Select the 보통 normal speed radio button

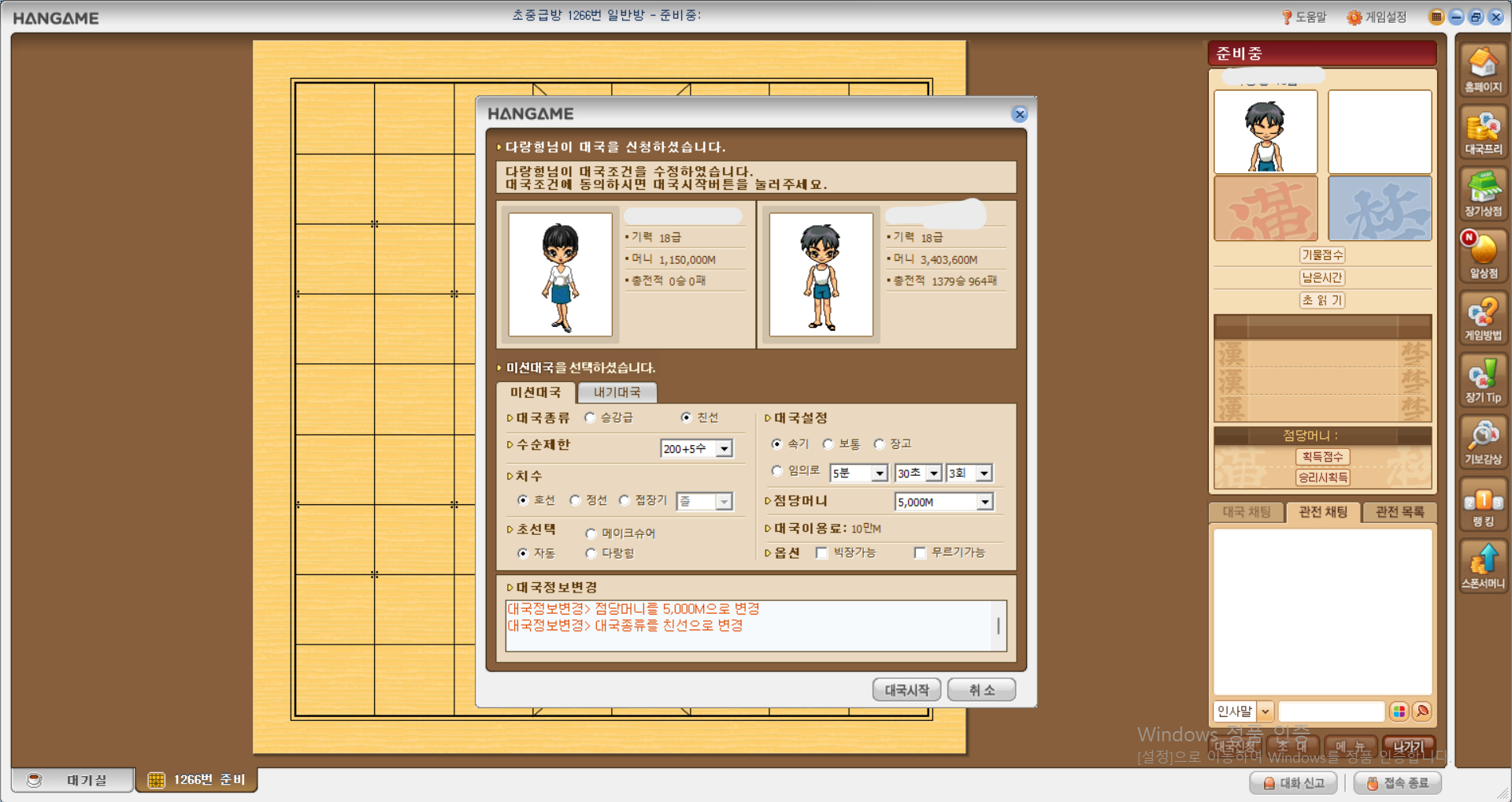click(828, 444)
